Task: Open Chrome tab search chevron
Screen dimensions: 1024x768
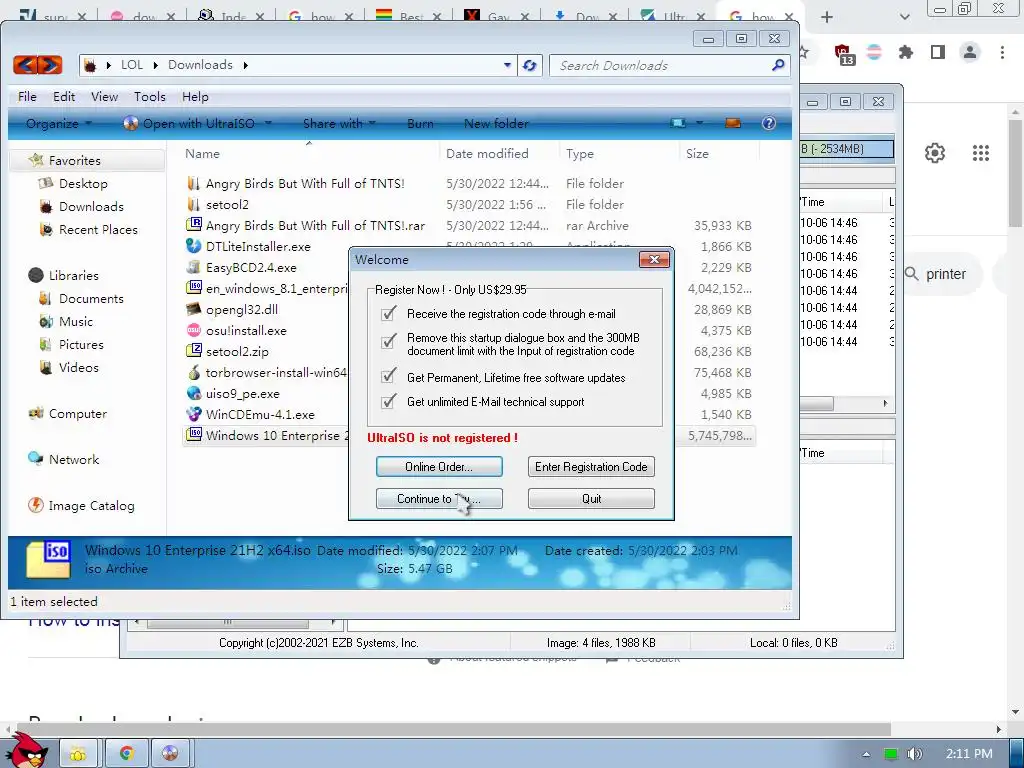Action: [904, 17]
